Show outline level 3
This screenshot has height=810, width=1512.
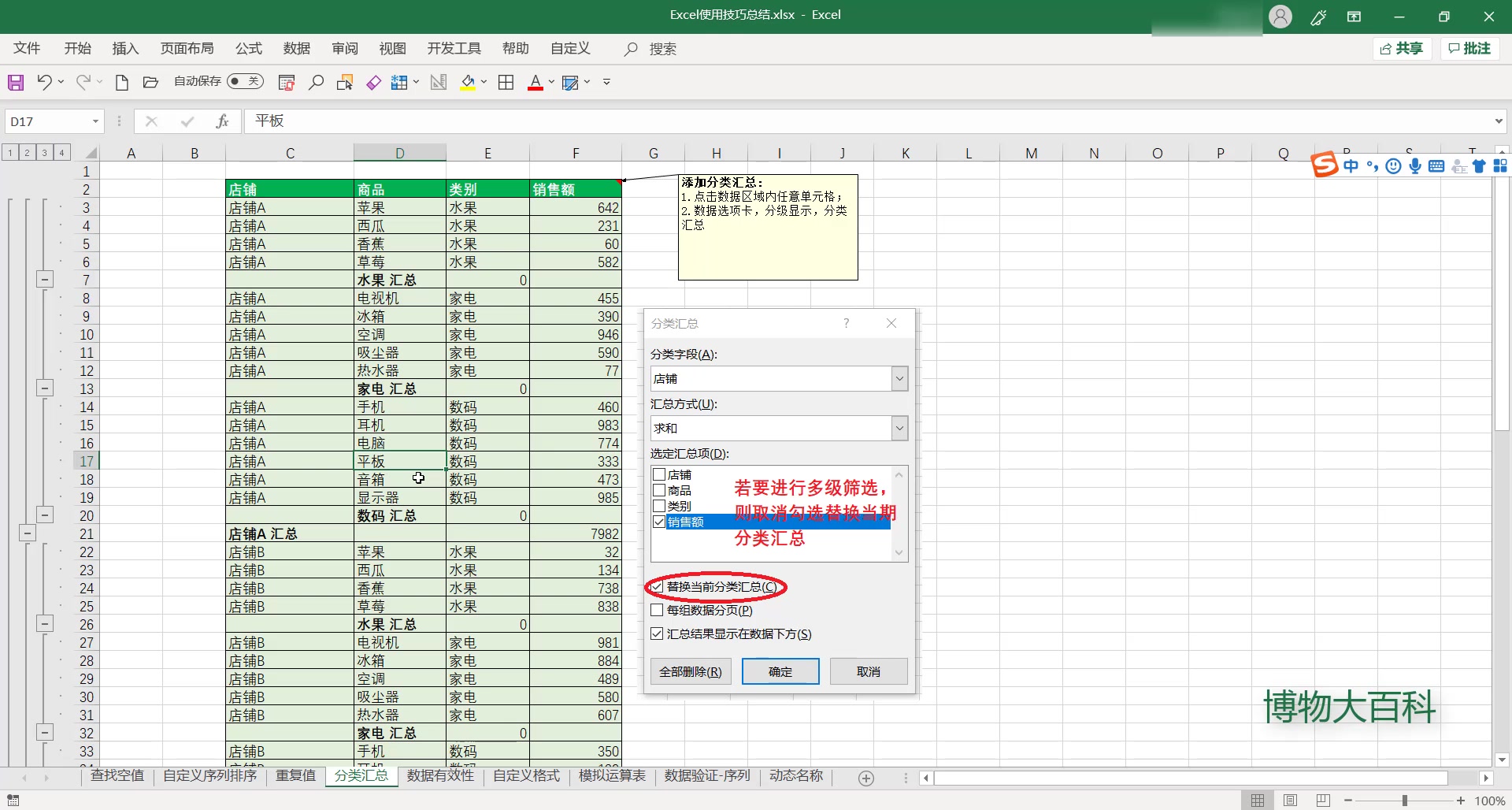44,153
